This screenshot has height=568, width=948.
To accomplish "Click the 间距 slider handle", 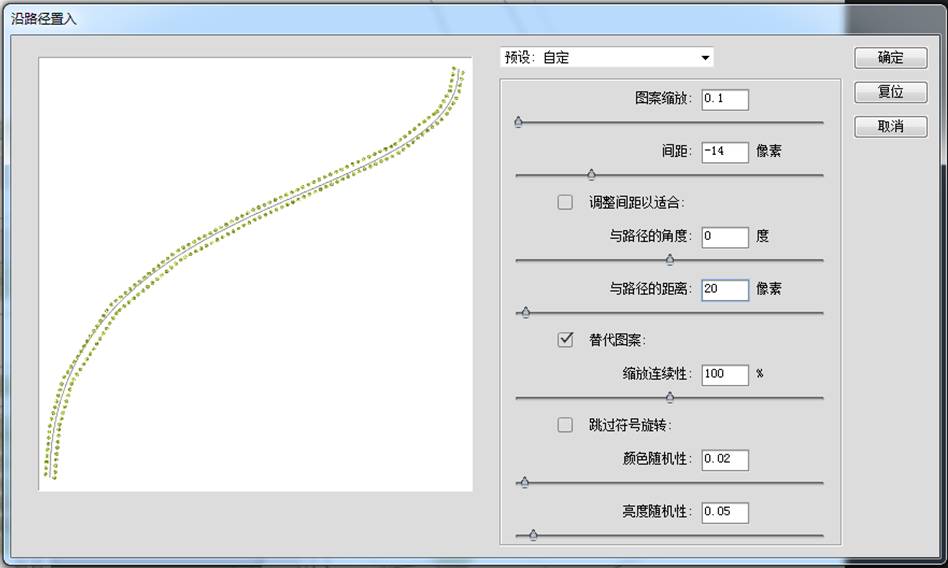I will [x=591, y=175].
